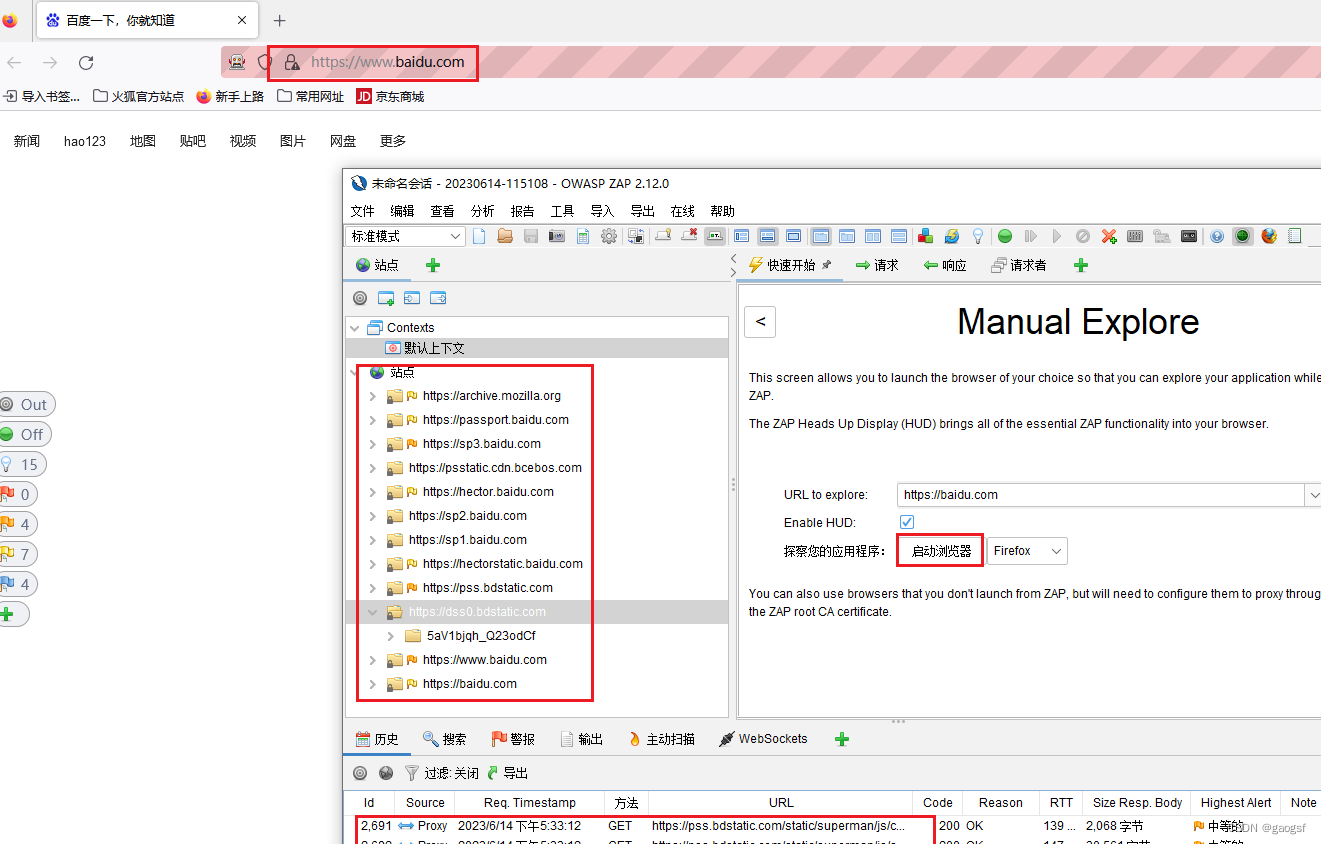Open the standard mode dropdown
The width and height of the screenshot is (1321, 844).
coord(405,236)
